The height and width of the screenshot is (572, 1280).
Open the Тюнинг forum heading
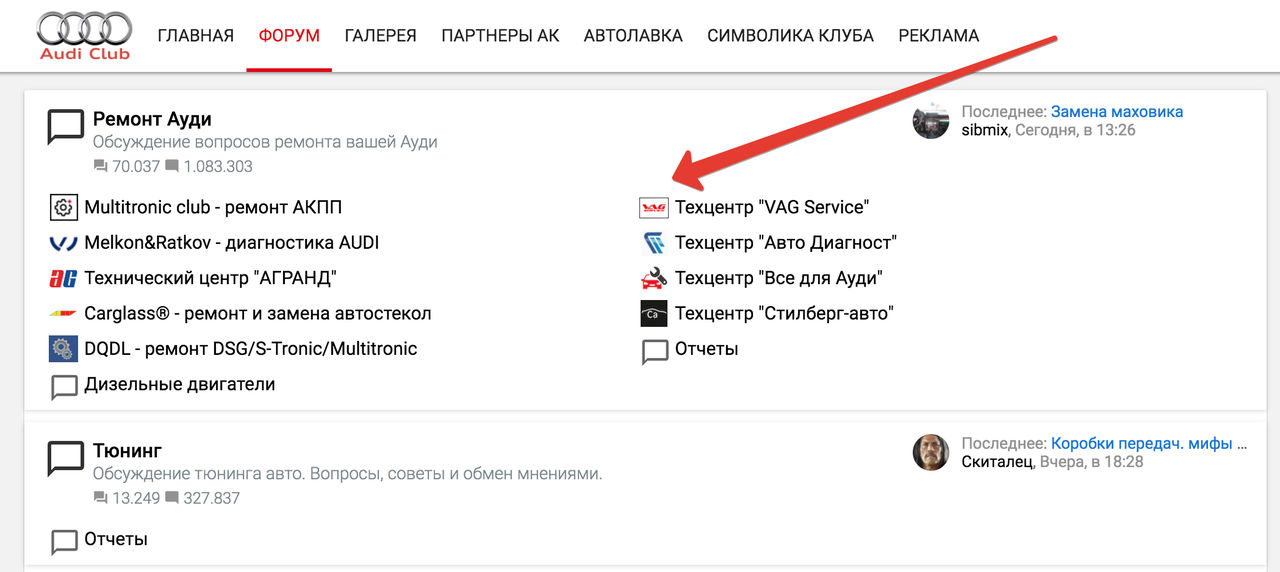point(127,451)
